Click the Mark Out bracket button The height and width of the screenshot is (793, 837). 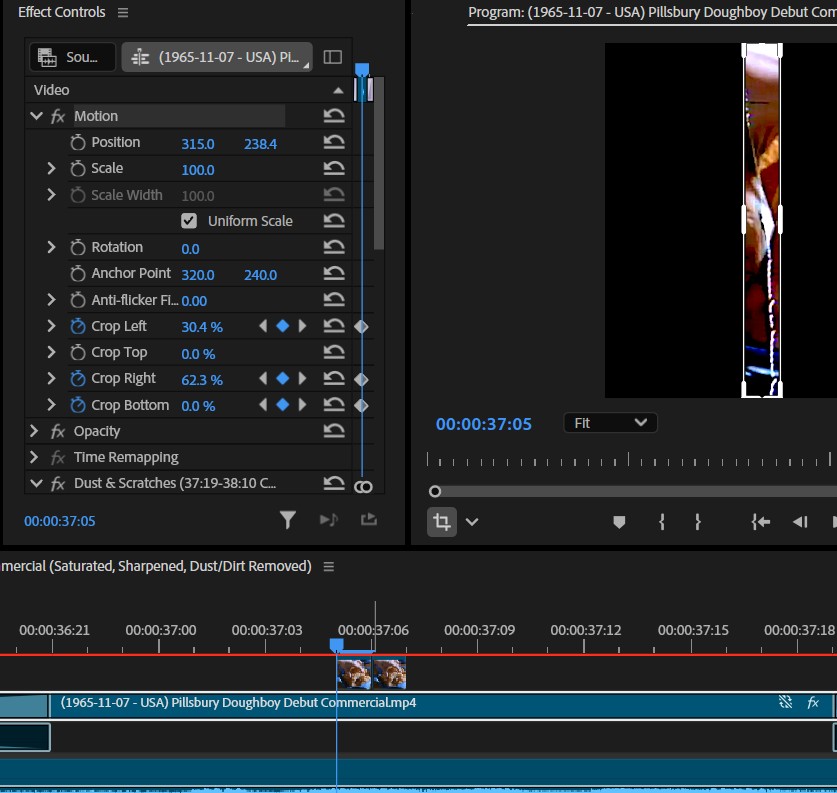[697, 522]
